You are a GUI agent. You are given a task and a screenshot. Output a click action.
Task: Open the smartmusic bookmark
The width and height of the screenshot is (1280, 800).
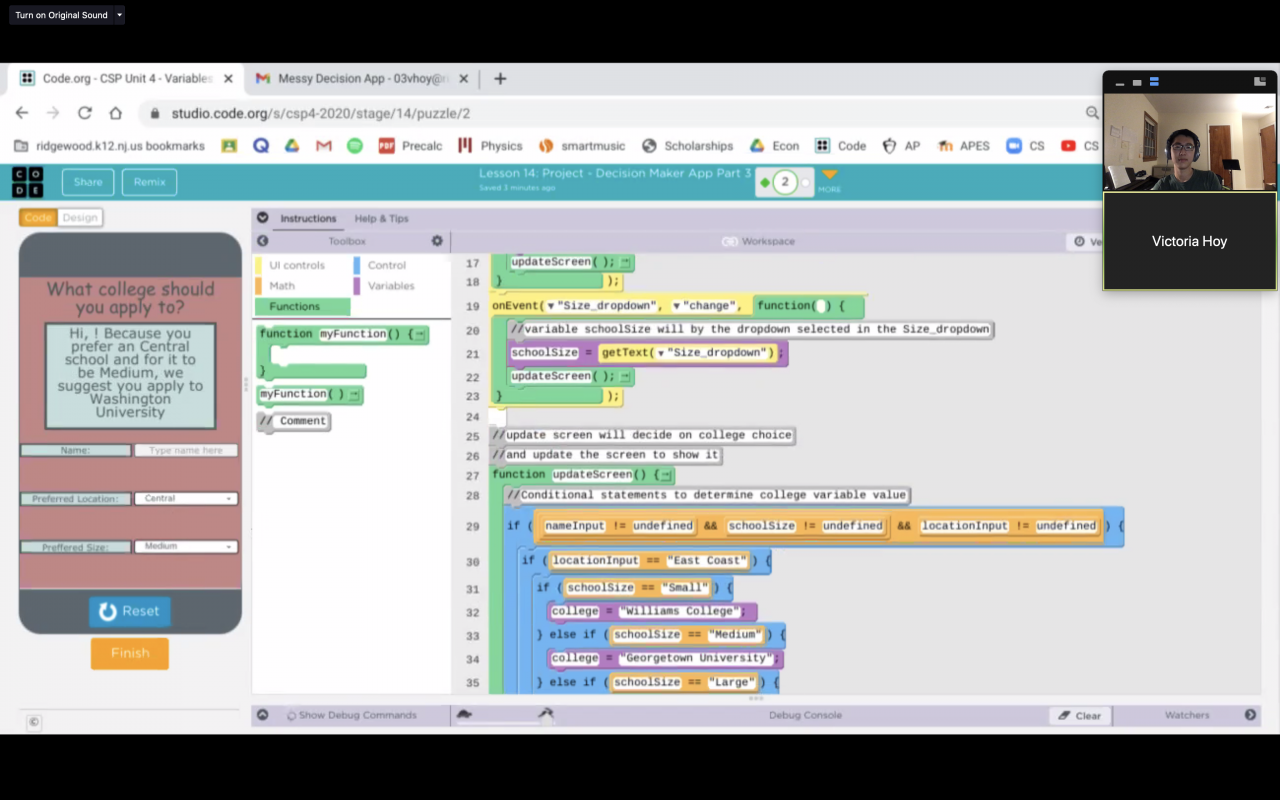(580, 146)
